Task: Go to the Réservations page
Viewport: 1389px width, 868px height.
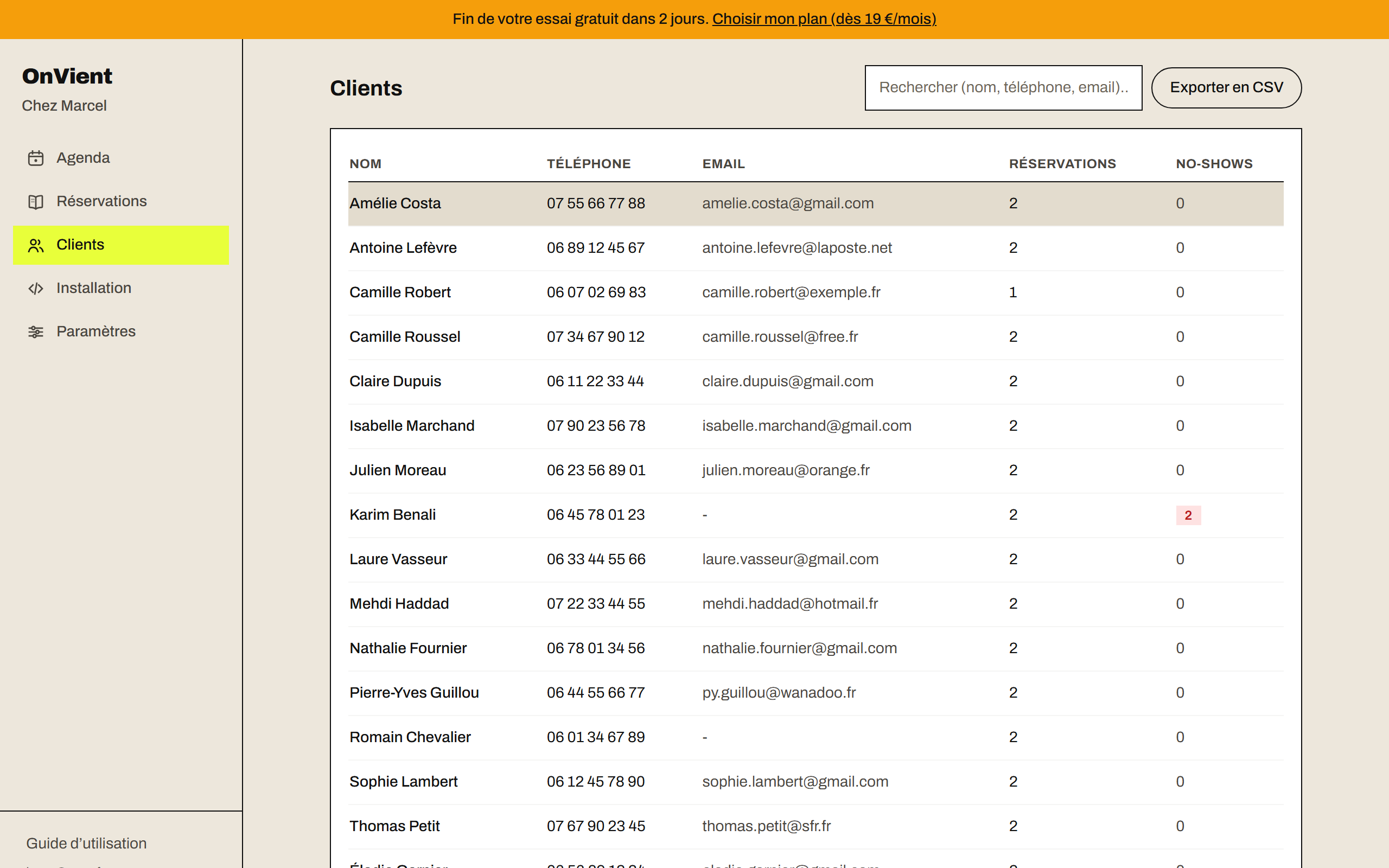Action: point(121,201)
